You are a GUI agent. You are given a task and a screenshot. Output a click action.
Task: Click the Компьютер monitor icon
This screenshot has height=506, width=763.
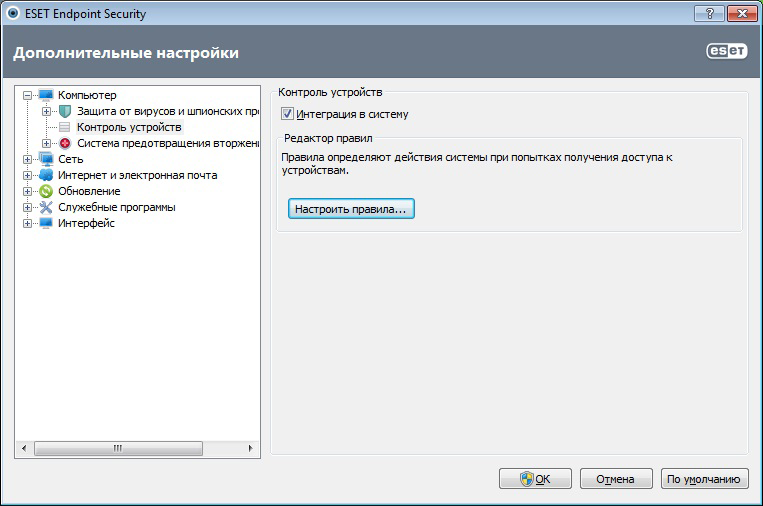46,95
